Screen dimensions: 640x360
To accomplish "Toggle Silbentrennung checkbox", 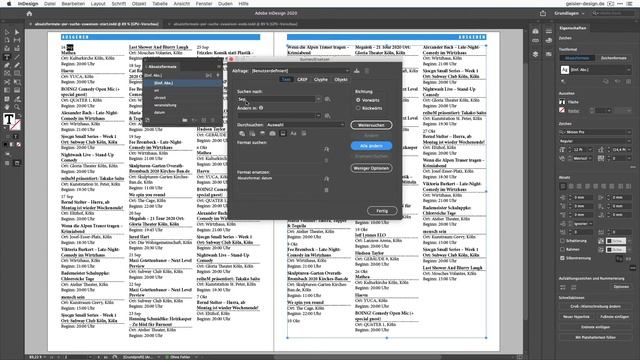I will (x=562, y=258).
